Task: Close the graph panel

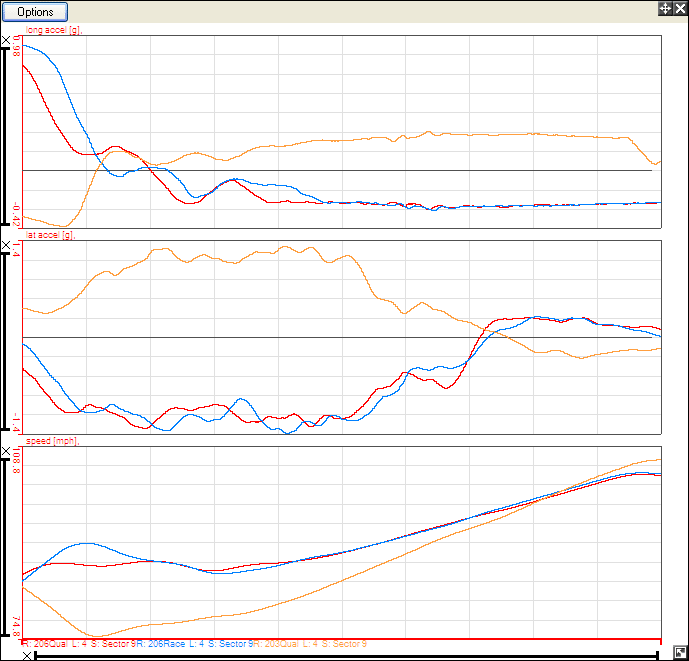Action: coord(679,8)
